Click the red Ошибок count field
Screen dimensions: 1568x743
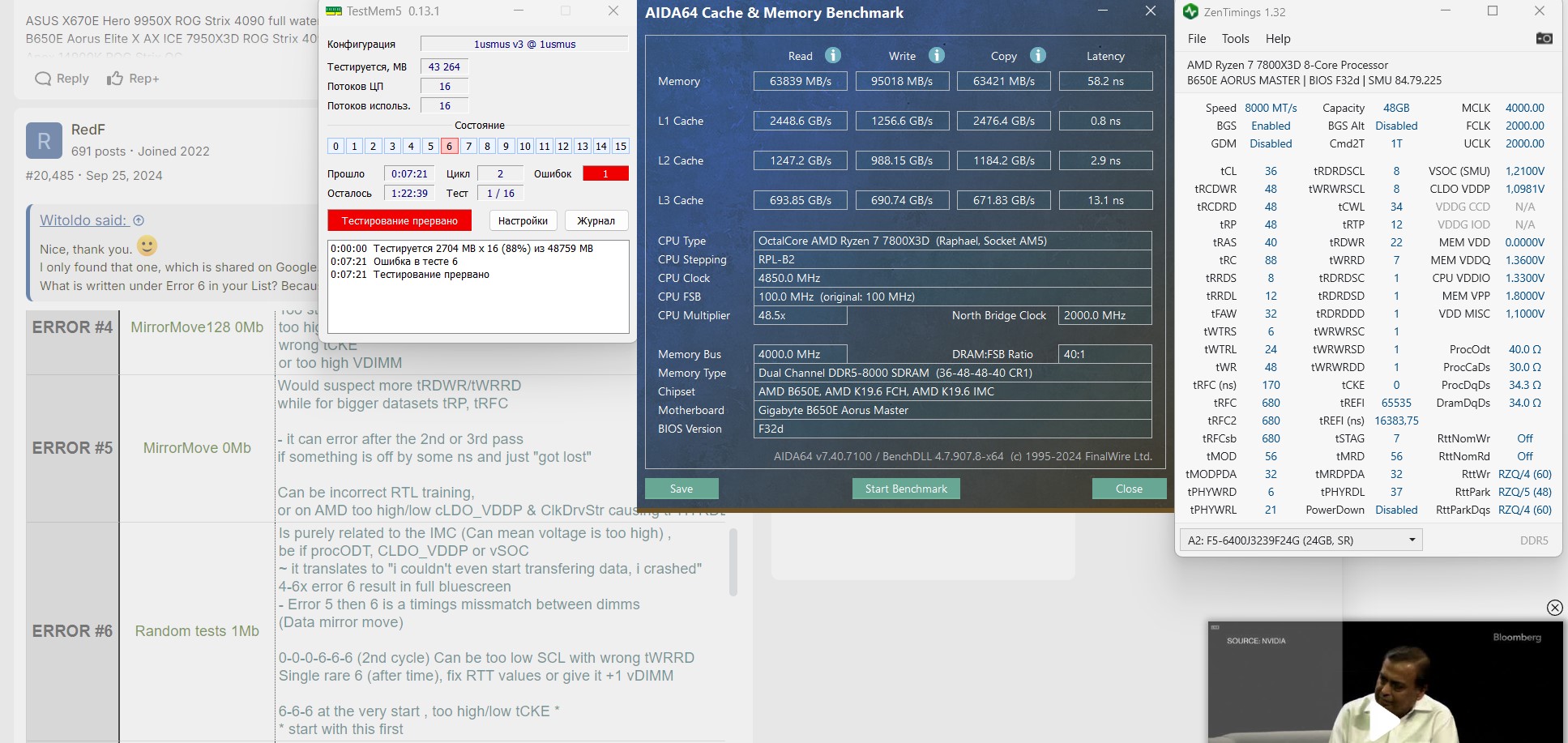(605, 173)
